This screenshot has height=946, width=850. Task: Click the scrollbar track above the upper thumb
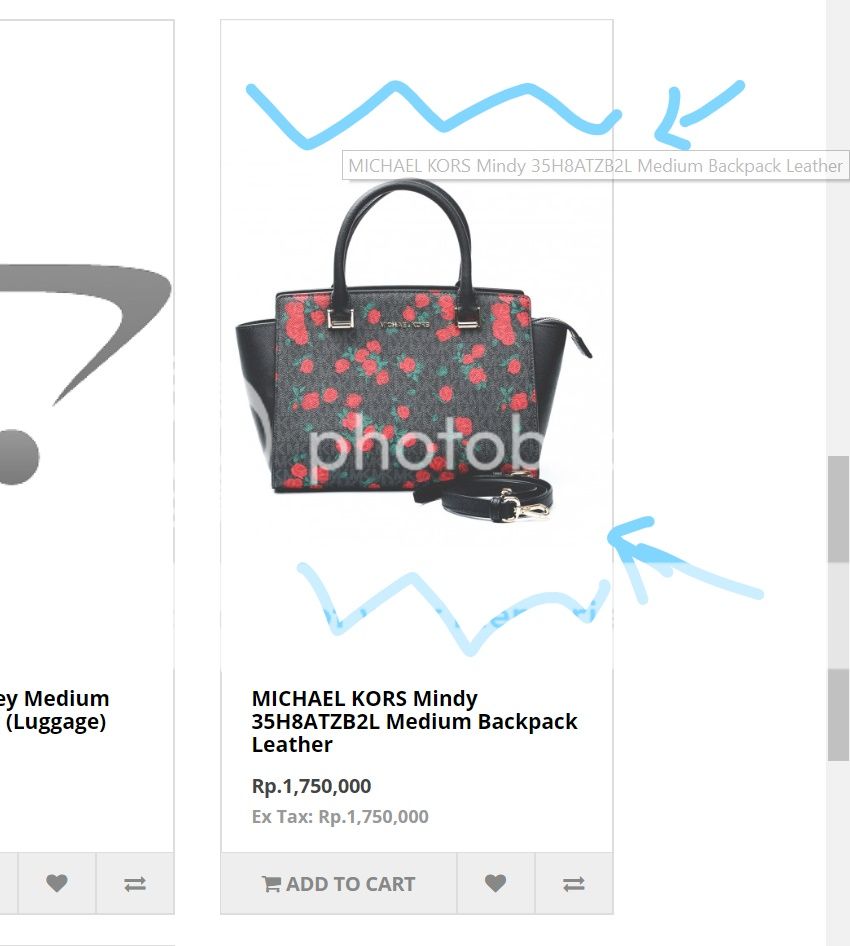tap(838, 228)
